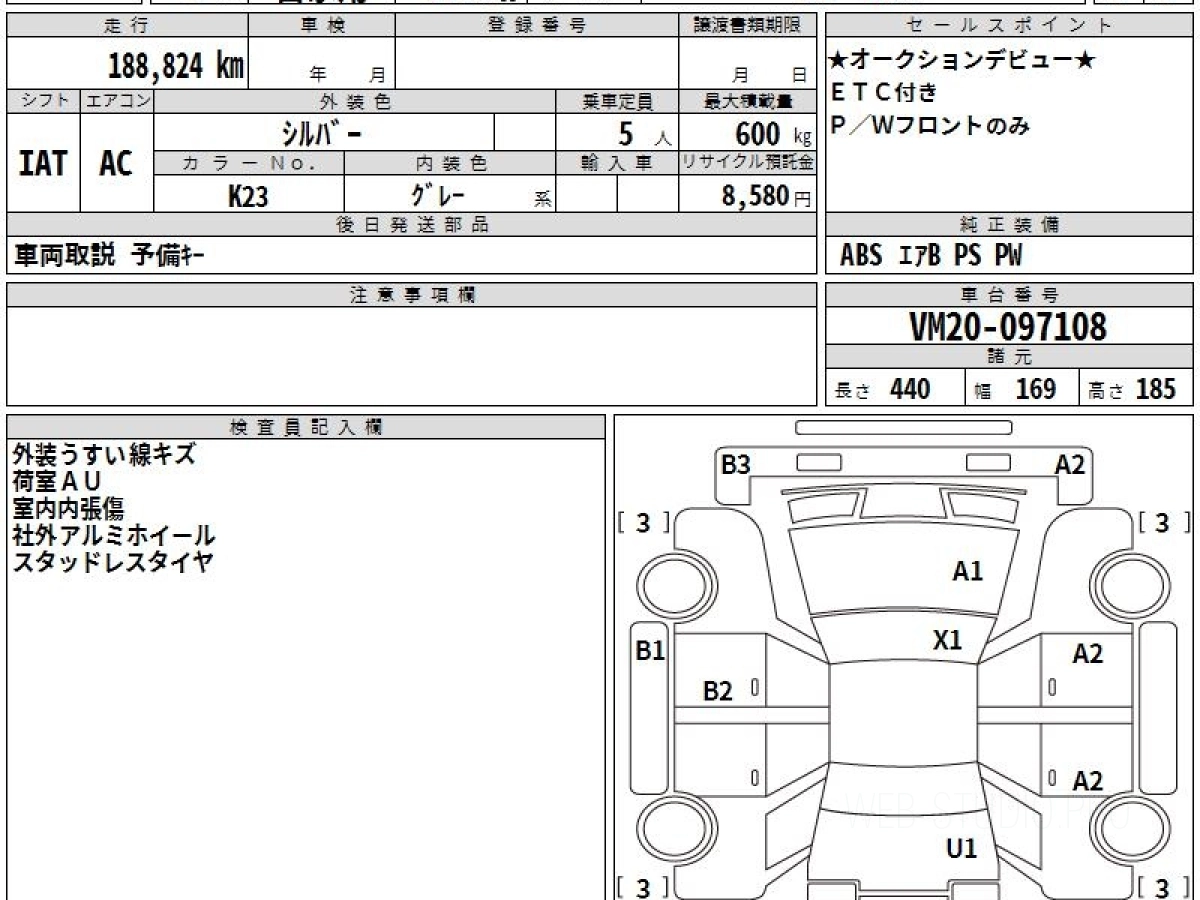Viewport: 1200px width, 900px height.
Task: Select the ABS エアB PS PW equipment line
Action: click(931, 256)
